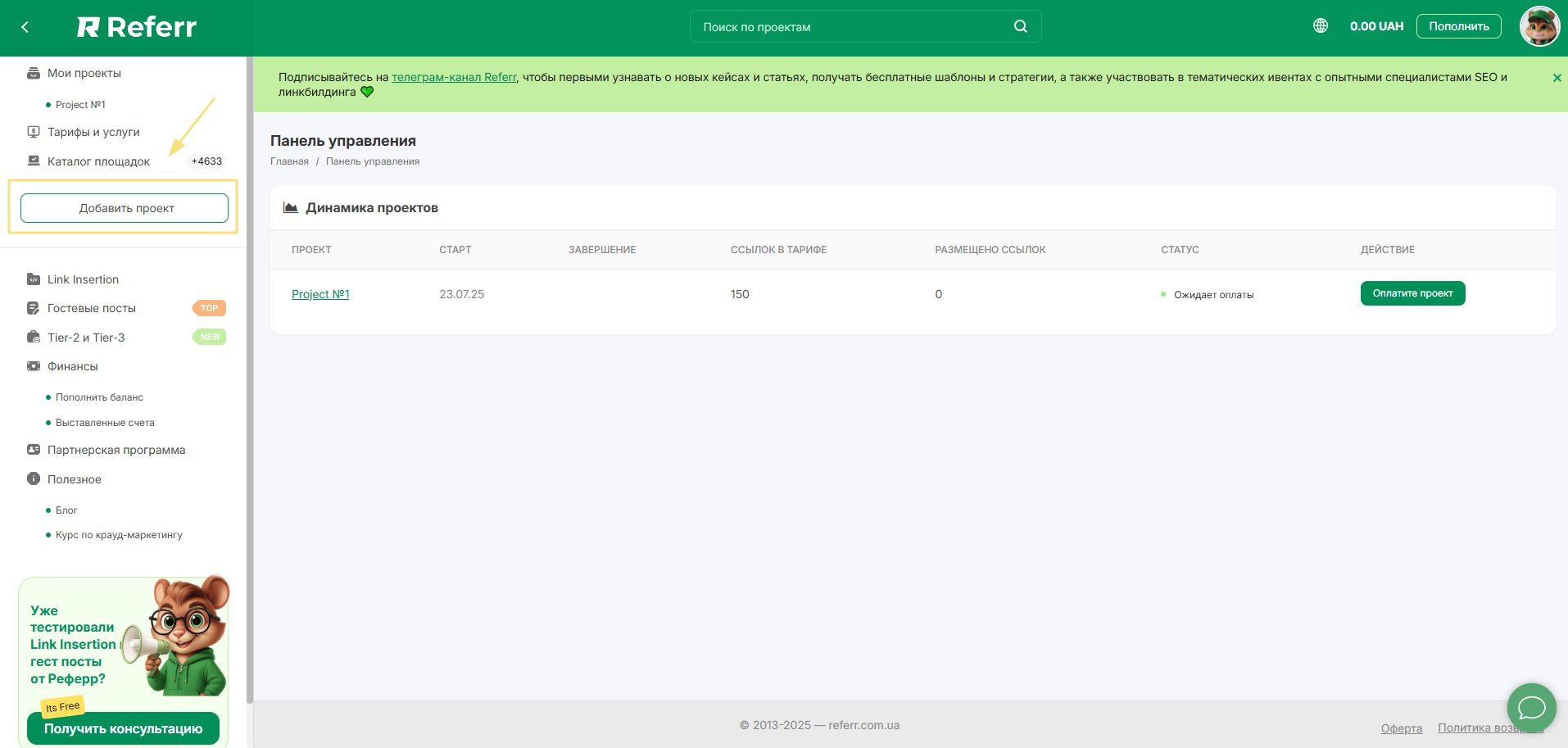This screenshot has width=1568, height=748.
Task: Open the language globe selector
Action: point(1320,26)
